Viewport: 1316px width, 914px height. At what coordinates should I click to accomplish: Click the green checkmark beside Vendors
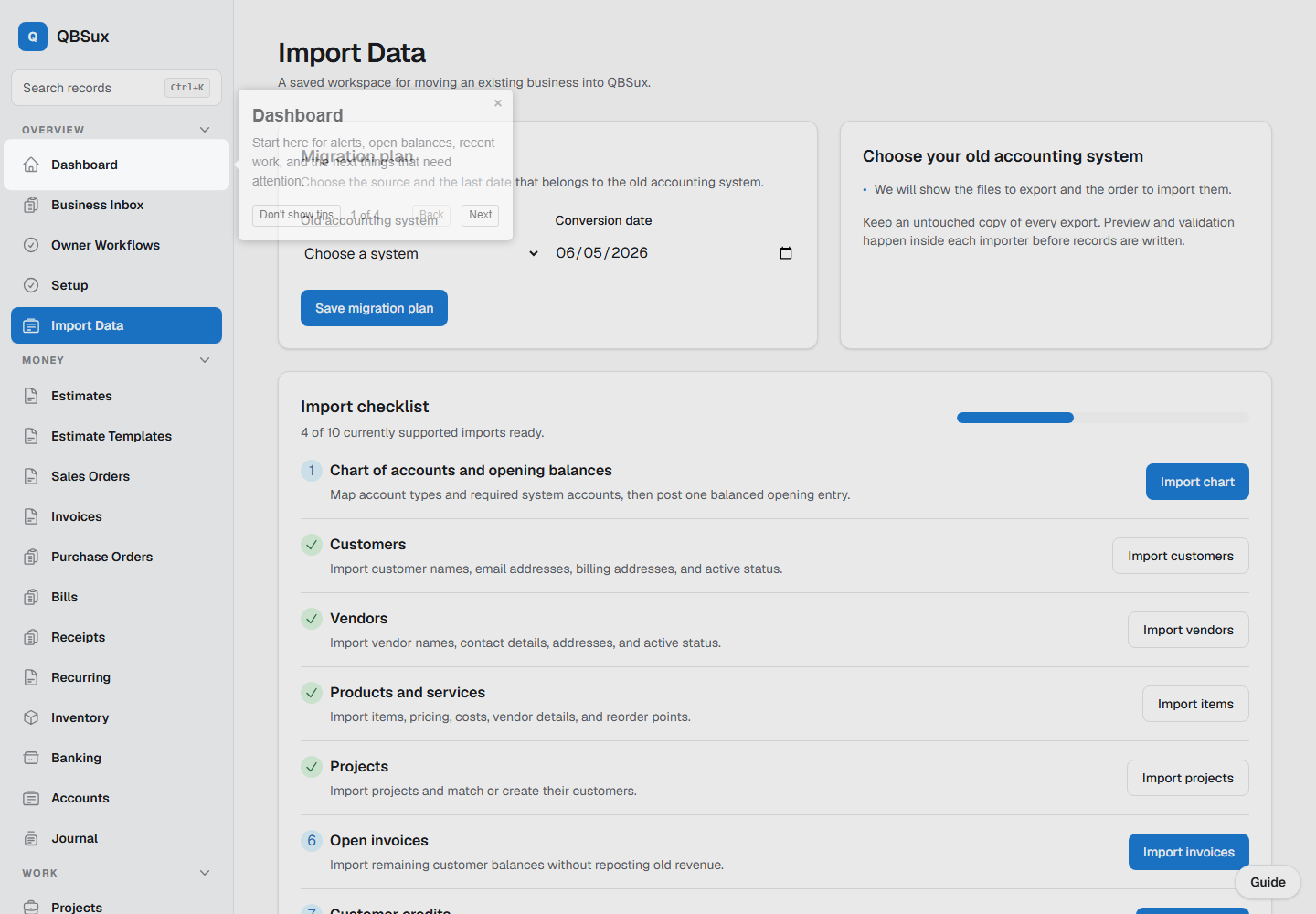312,619
